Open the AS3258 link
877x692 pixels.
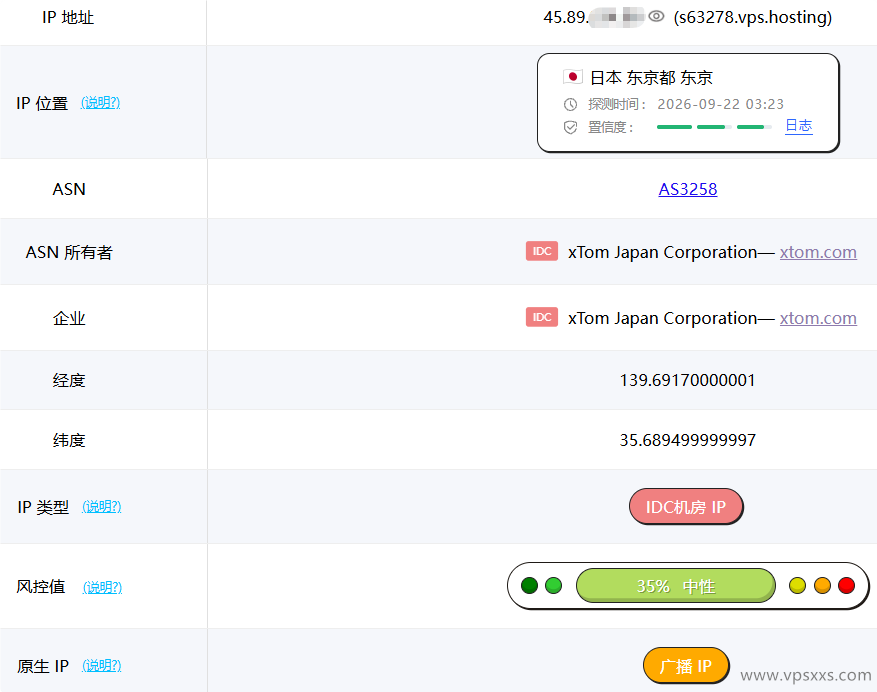coord(687,189)
